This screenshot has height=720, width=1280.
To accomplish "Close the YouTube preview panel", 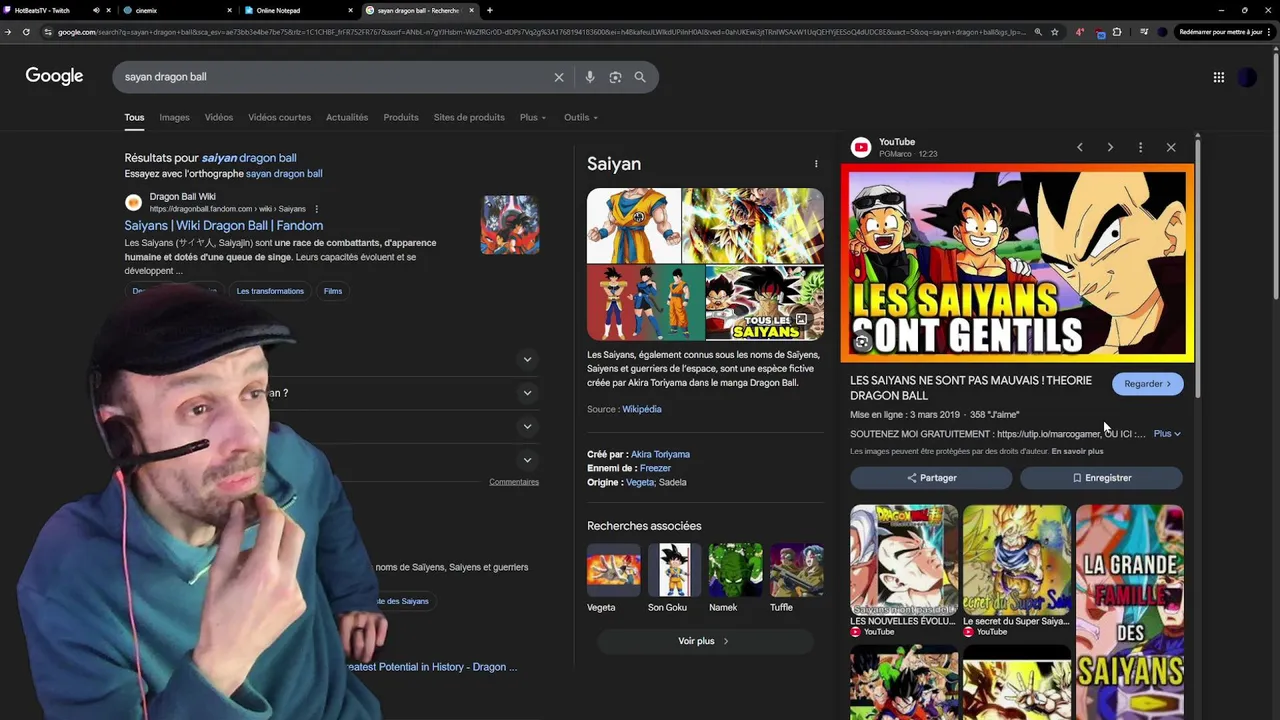I will tap(1171, 148).
